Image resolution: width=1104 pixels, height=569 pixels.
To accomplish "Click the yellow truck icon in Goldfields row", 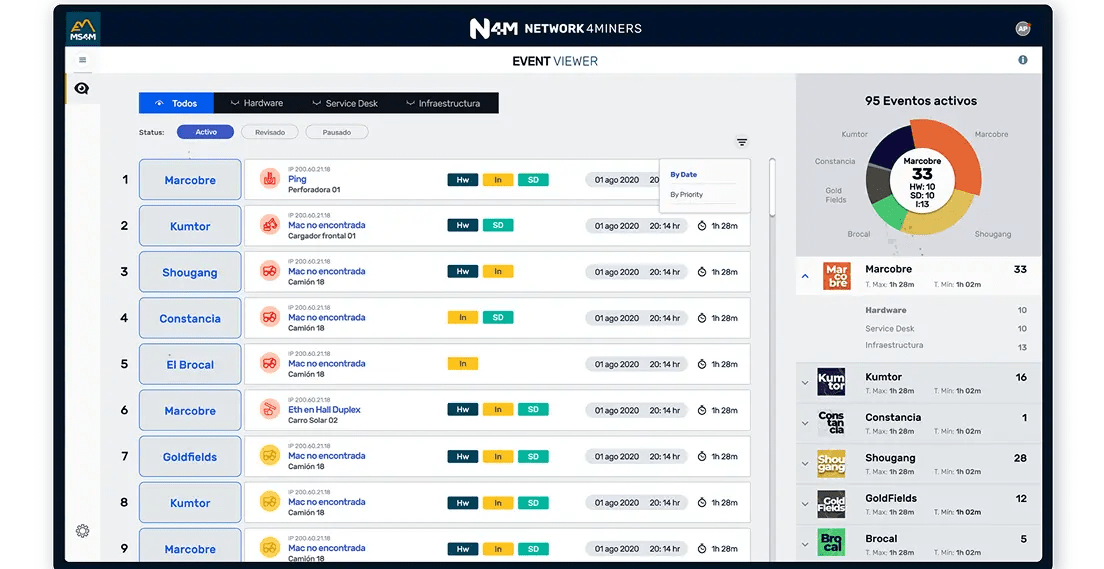I will click(270, 456).
